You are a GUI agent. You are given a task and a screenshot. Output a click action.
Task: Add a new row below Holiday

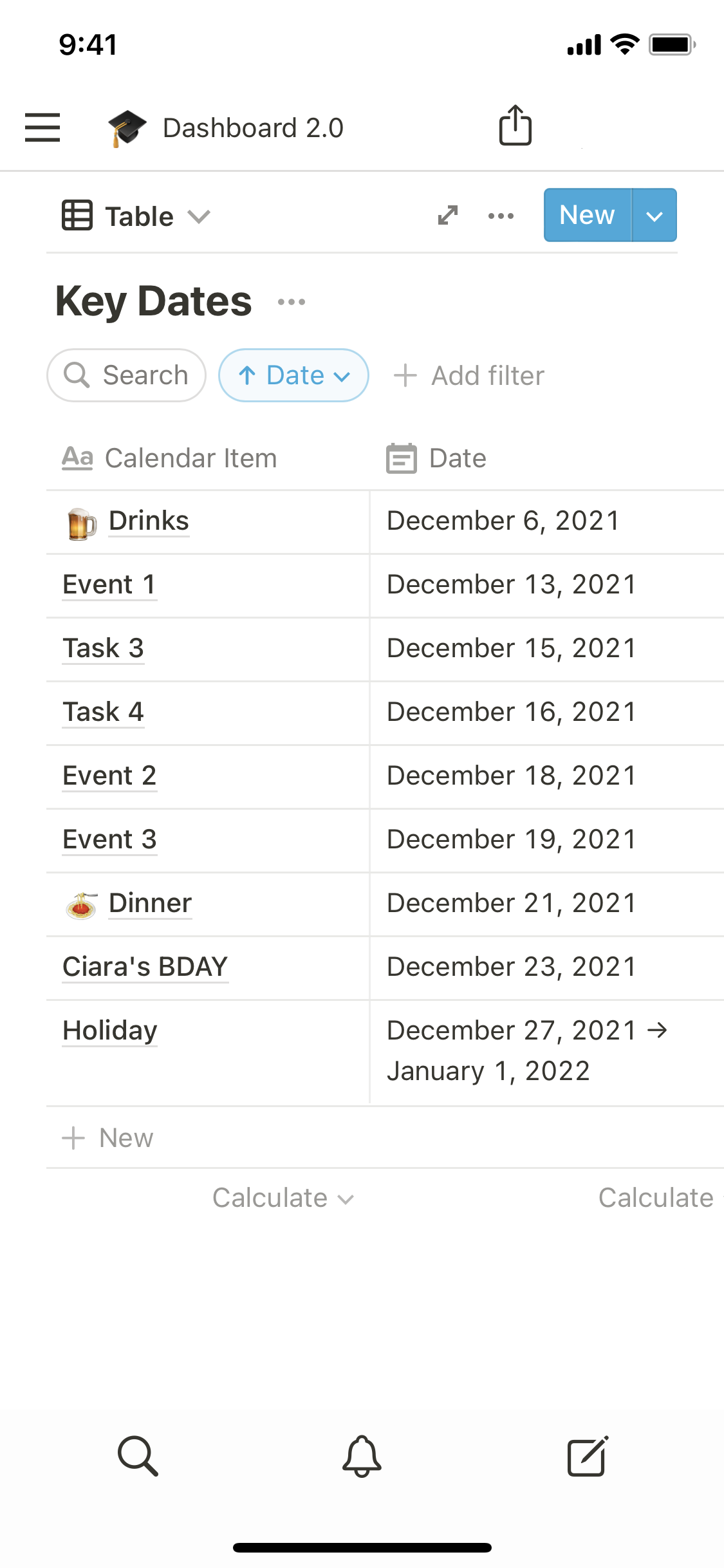[108, 1138]
